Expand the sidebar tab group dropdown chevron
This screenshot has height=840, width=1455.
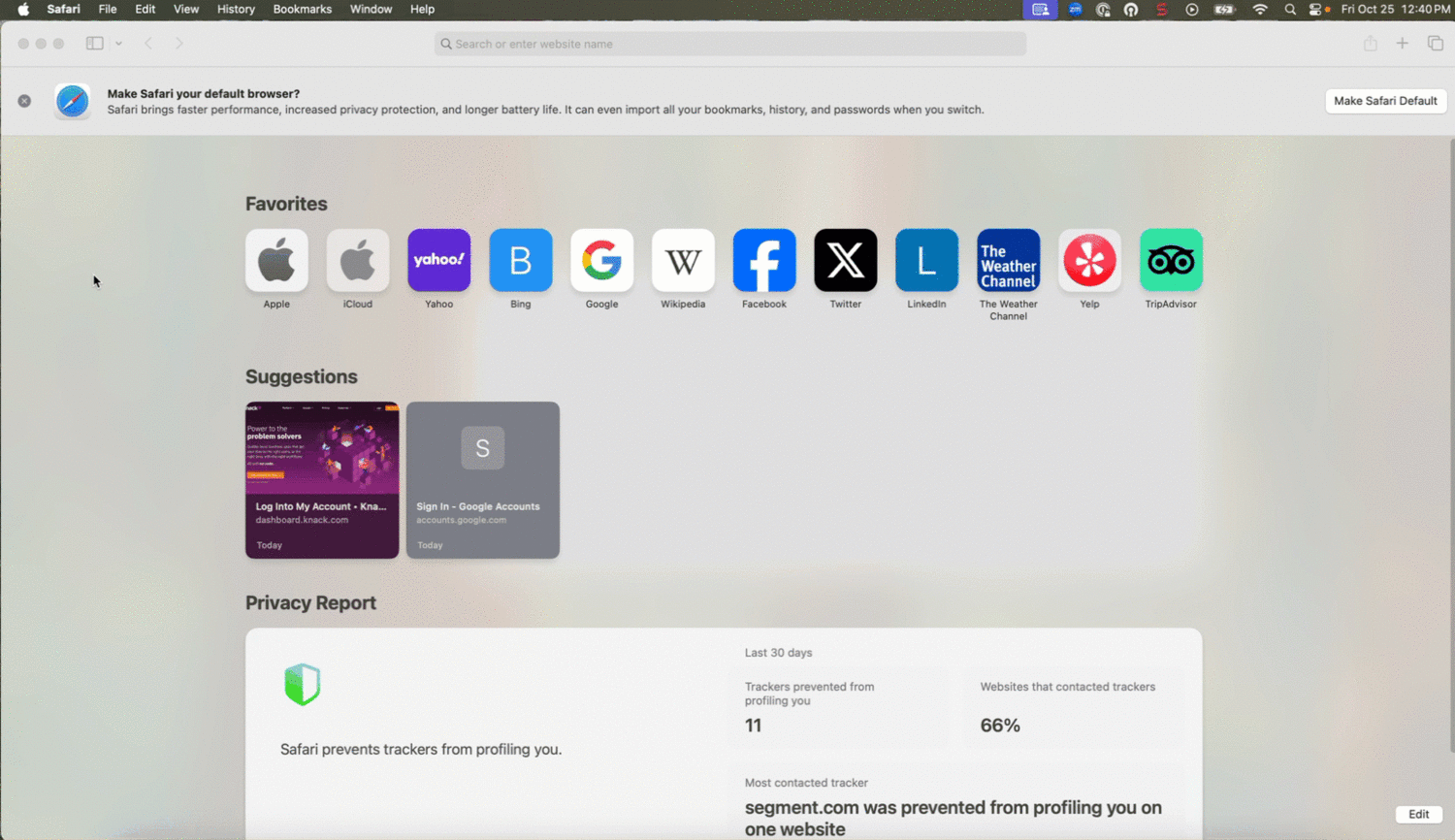click(x=118, y=44)
